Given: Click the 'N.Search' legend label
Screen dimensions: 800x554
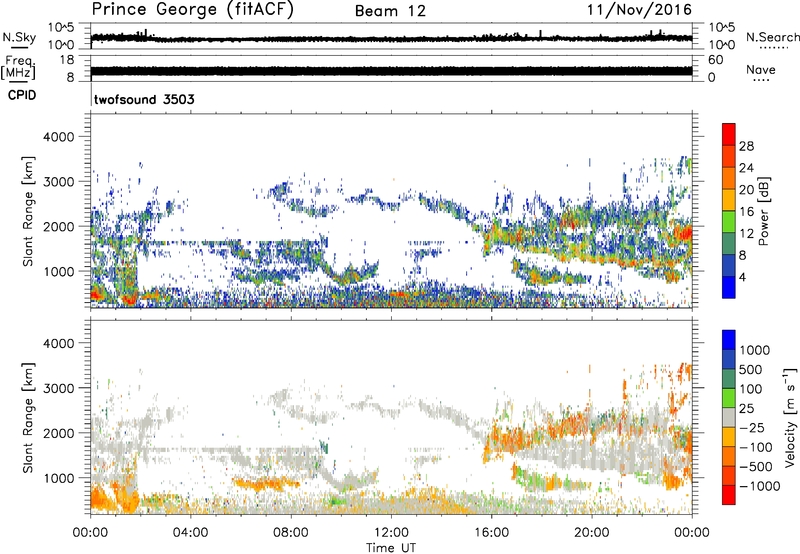Looking at the screenshot, I should tap(772, 37).
